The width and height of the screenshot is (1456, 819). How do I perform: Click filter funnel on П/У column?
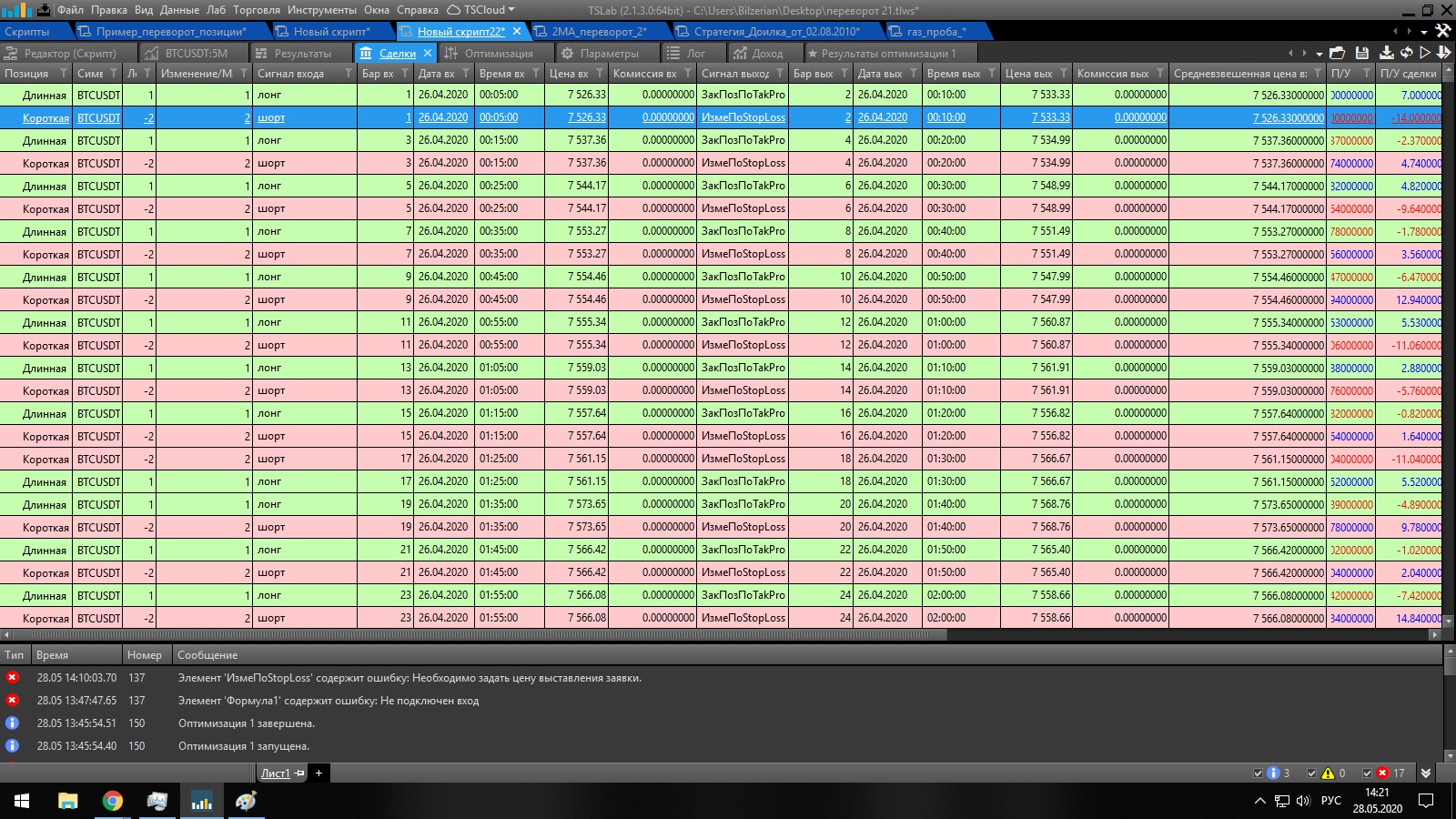[x=1366, y=74]
